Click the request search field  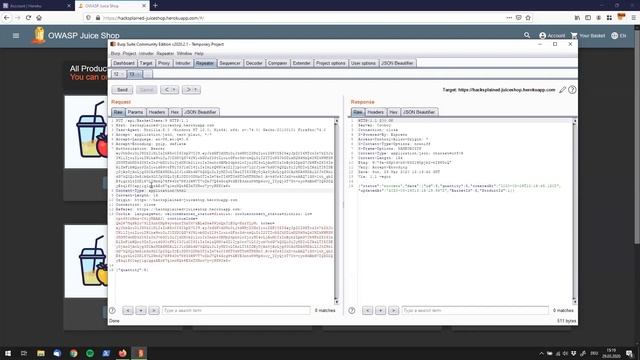pyautogui.click(x=236, y=311)
